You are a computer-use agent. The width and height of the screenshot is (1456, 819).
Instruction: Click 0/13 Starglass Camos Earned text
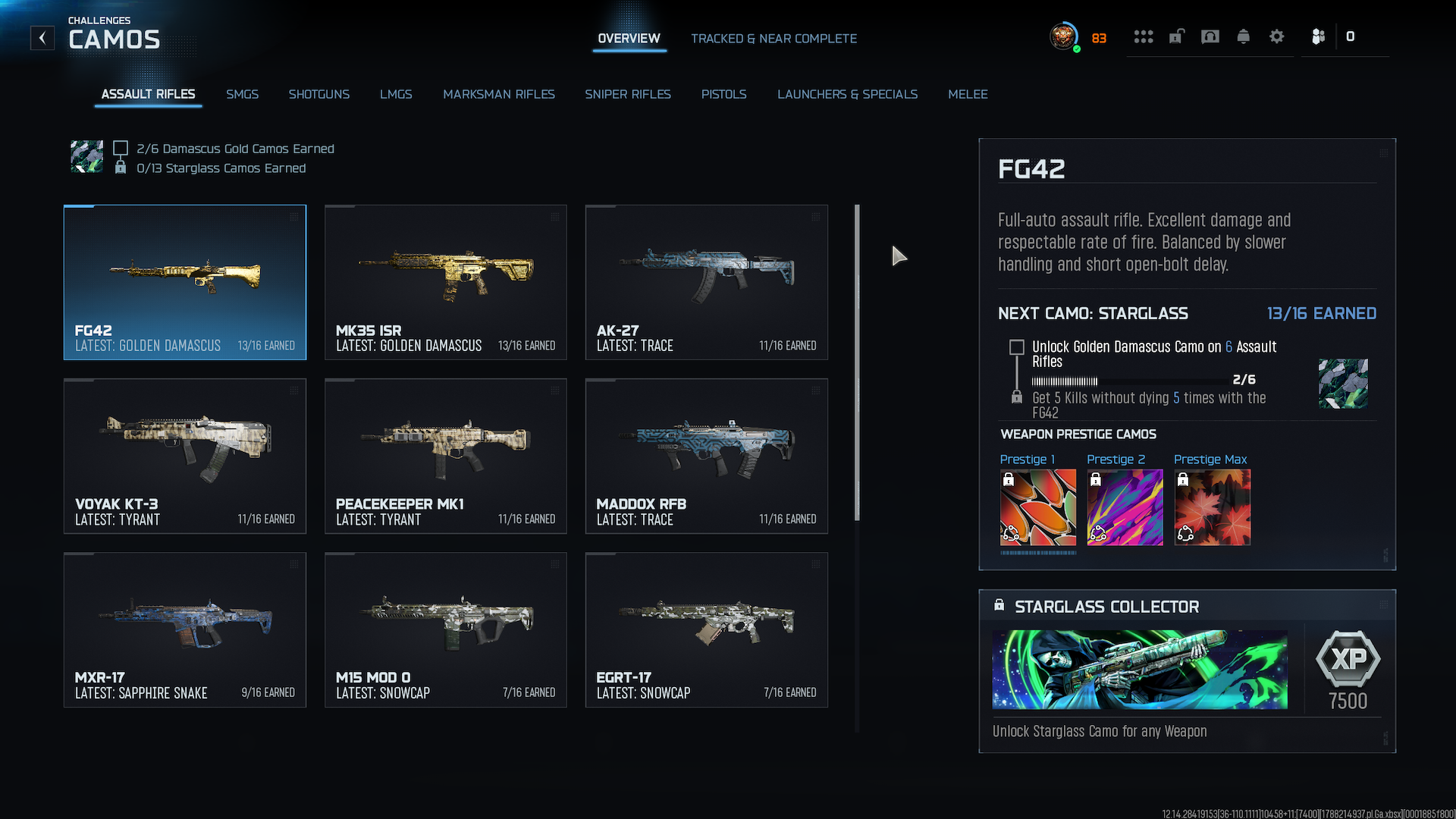coord(221,168)
